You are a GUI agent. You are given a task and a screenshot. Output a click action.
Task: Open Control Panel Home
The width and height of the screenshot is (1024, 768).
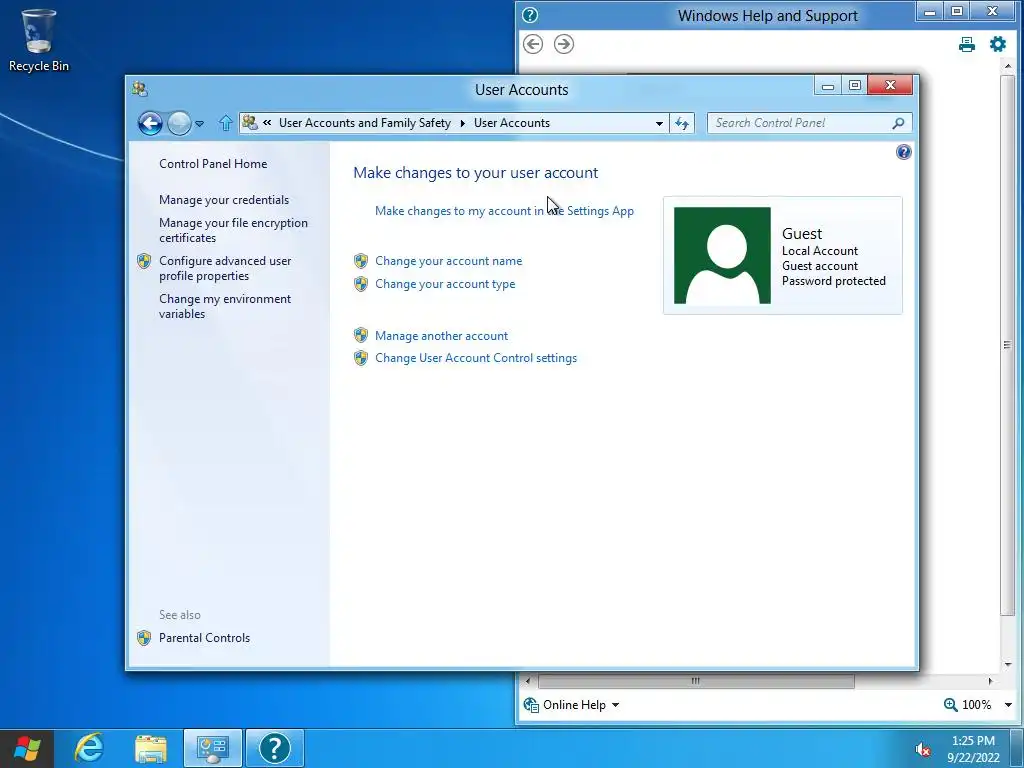coord(213,164)
